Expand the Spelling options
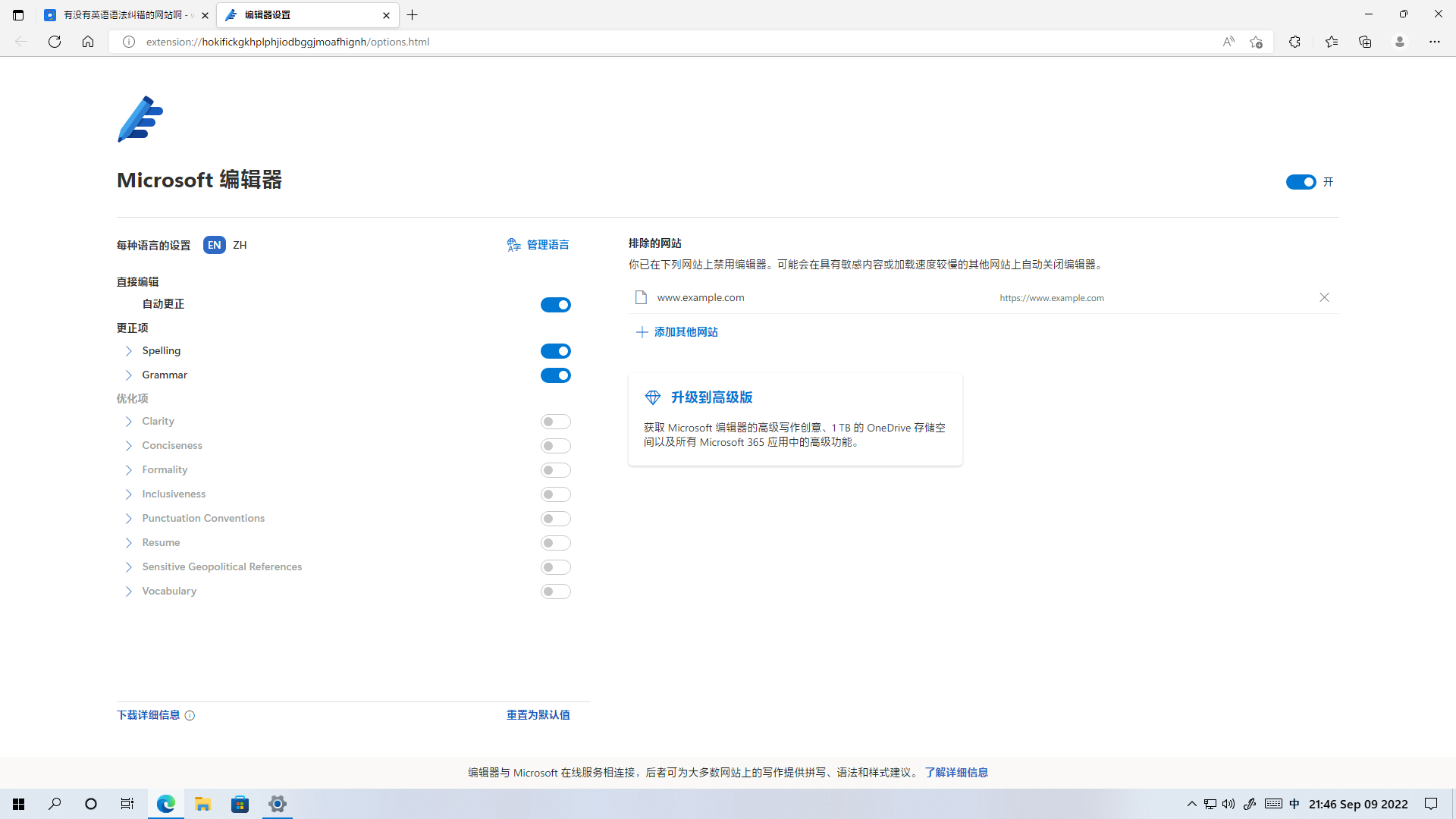The height and width of the screenshot is (819, 1456). click(x=128, y=351)
